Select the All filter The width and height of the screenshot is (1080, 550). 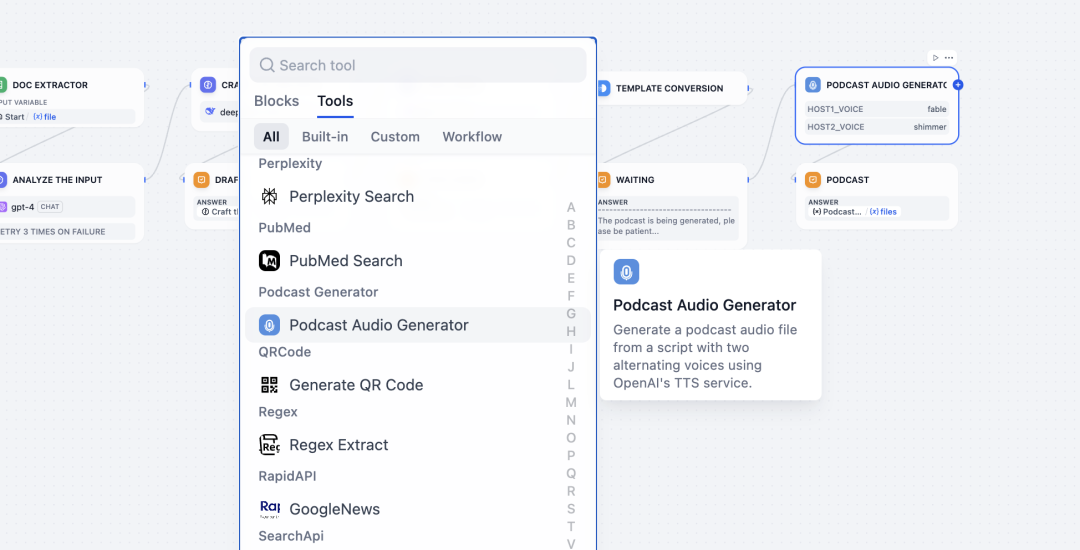pyautogui.click(x=271, y=137)
